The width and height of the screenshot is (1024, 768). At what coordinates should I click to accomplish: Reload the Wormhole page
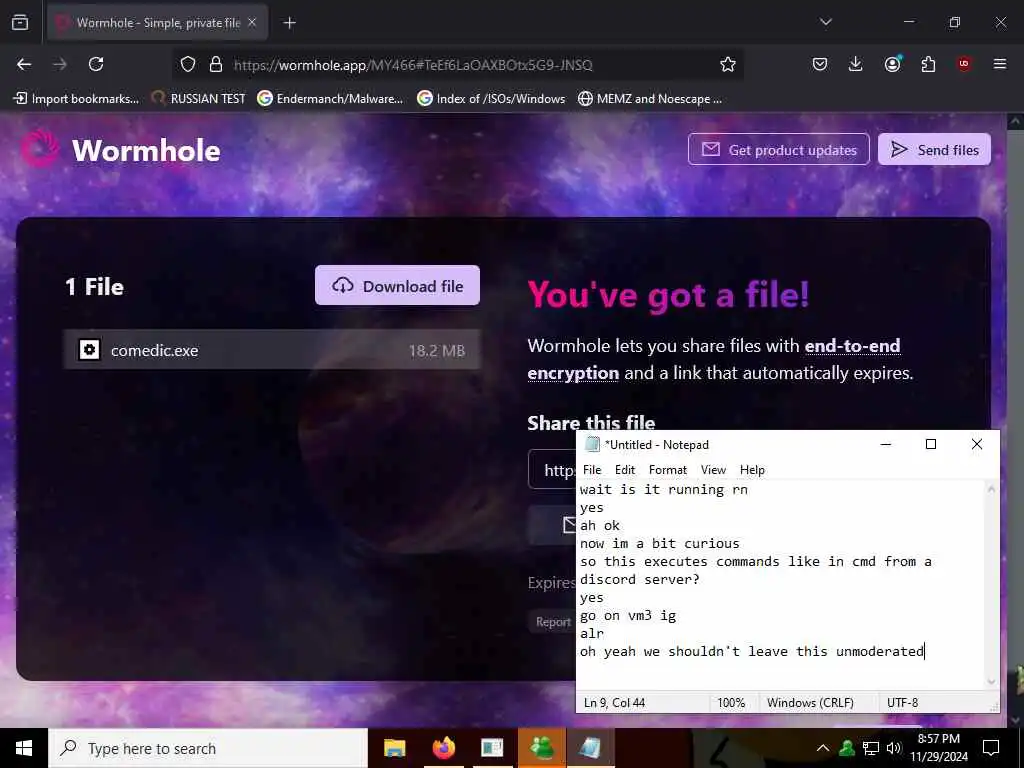pos(96,64)
